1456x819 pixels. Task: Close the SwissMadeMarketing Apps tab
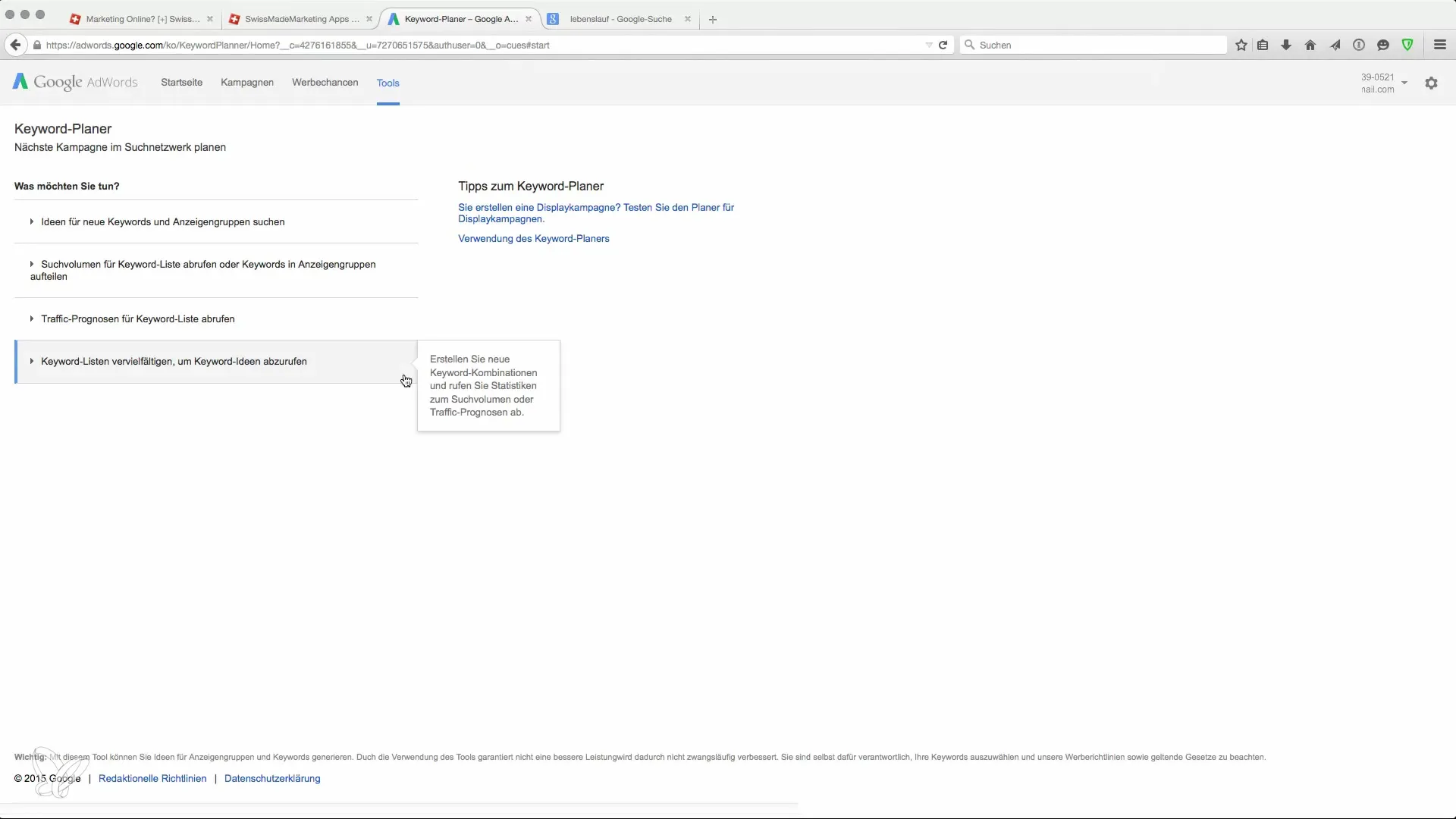[369, 19]
